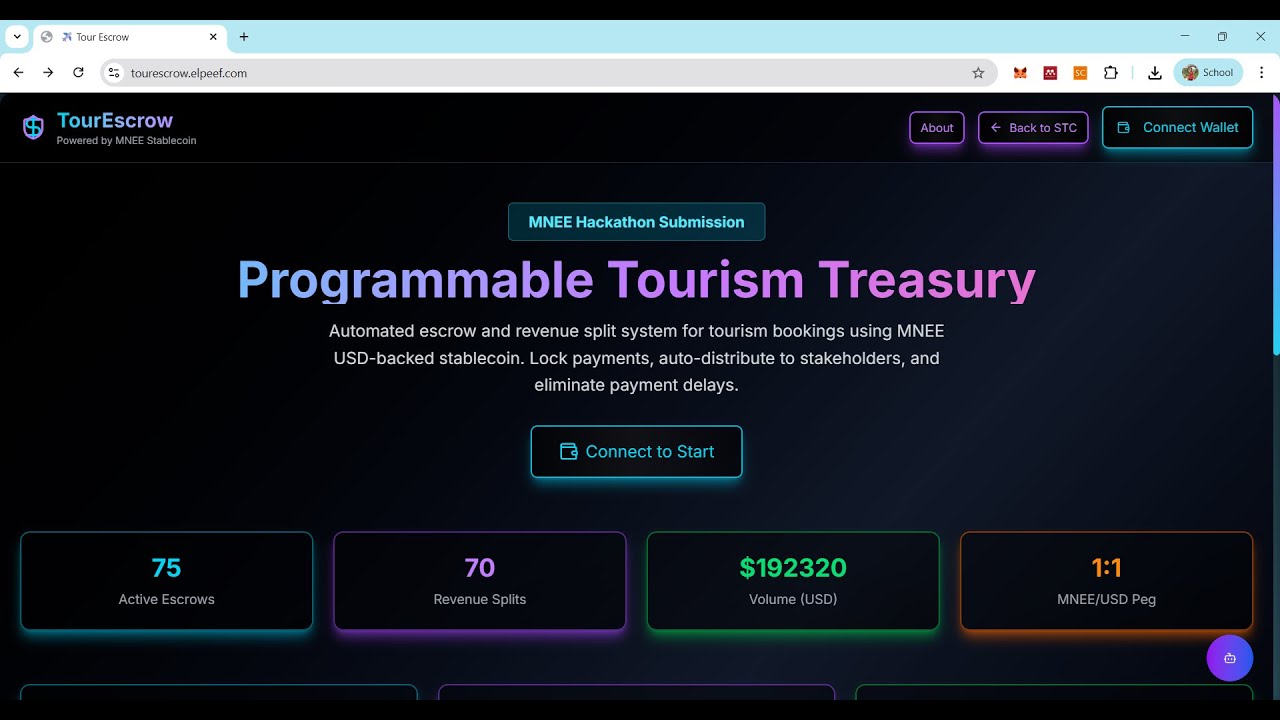Open the School profile button

pos(1208,73)
